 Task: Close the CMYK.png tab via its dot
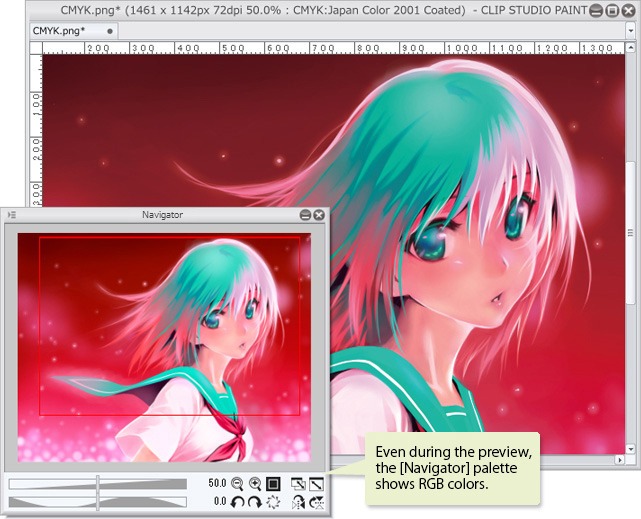[x=110, y=31]
